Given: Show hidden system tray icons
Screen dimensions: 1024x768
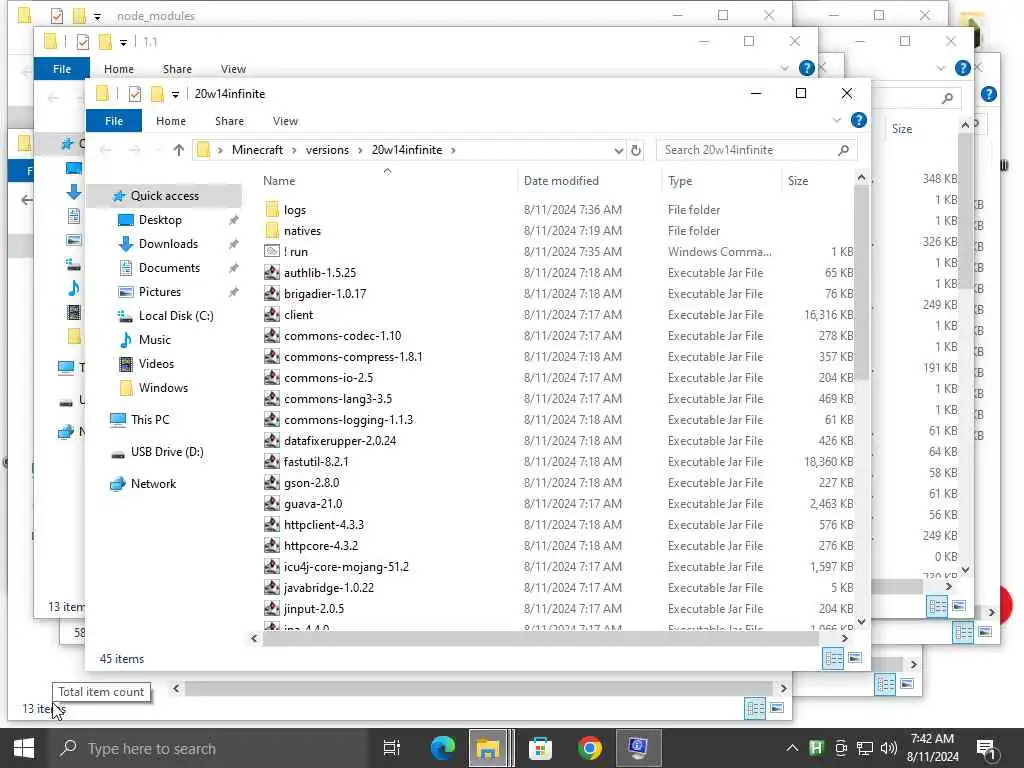Looking at the screenshot, I should pos(792,748).
